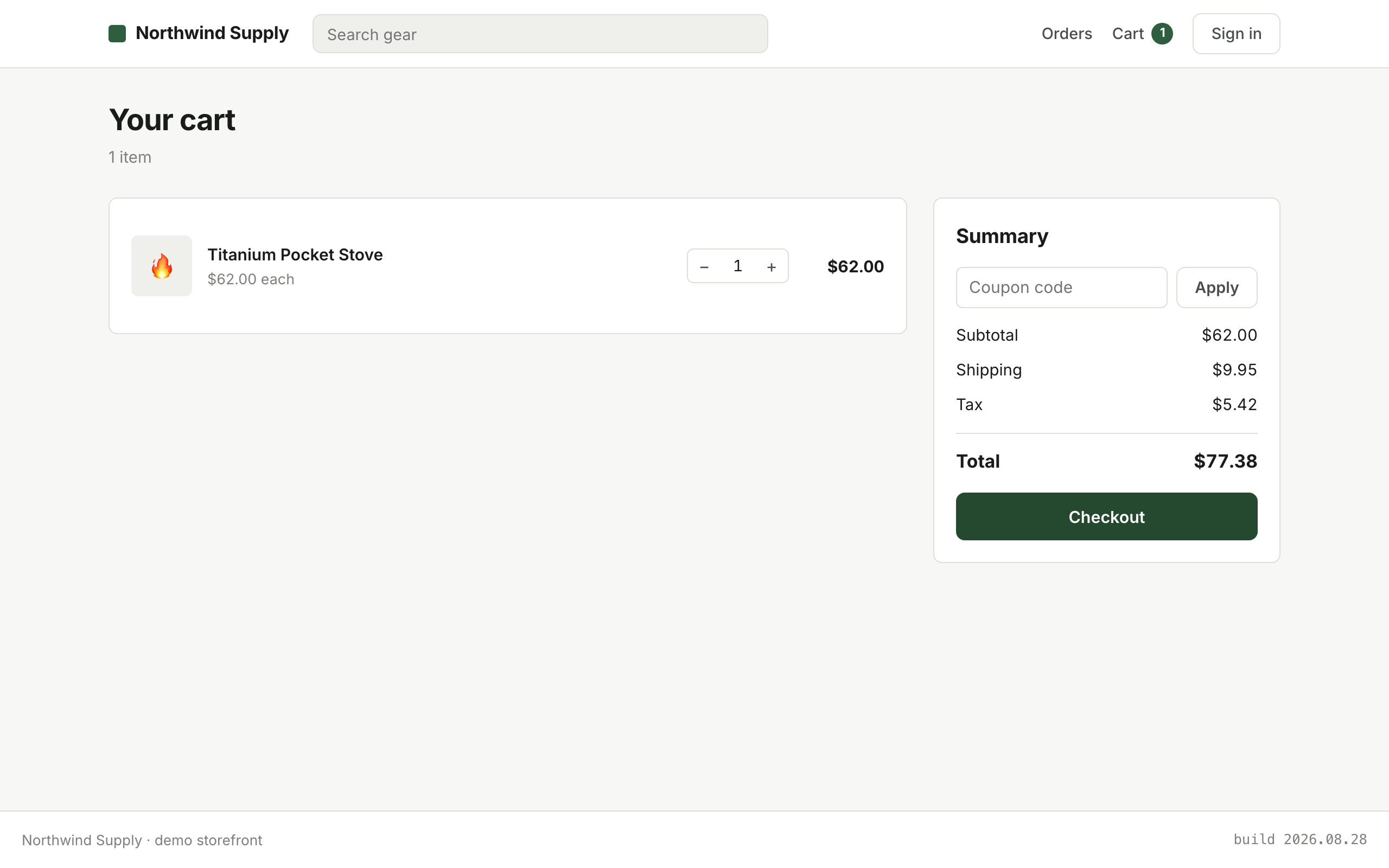Open the Titanium Pocket Stove product name
This screenshot has height=868, width=1389.
(x=295, y=254)
